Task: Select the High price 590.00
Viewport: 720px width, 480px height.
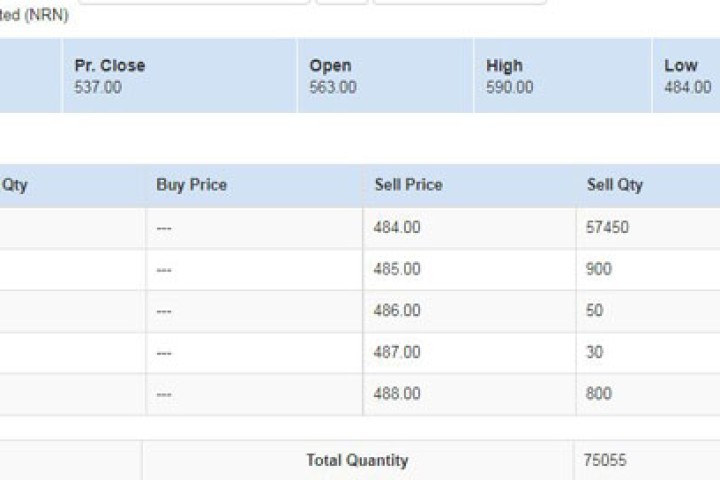Action: point(509,88)
